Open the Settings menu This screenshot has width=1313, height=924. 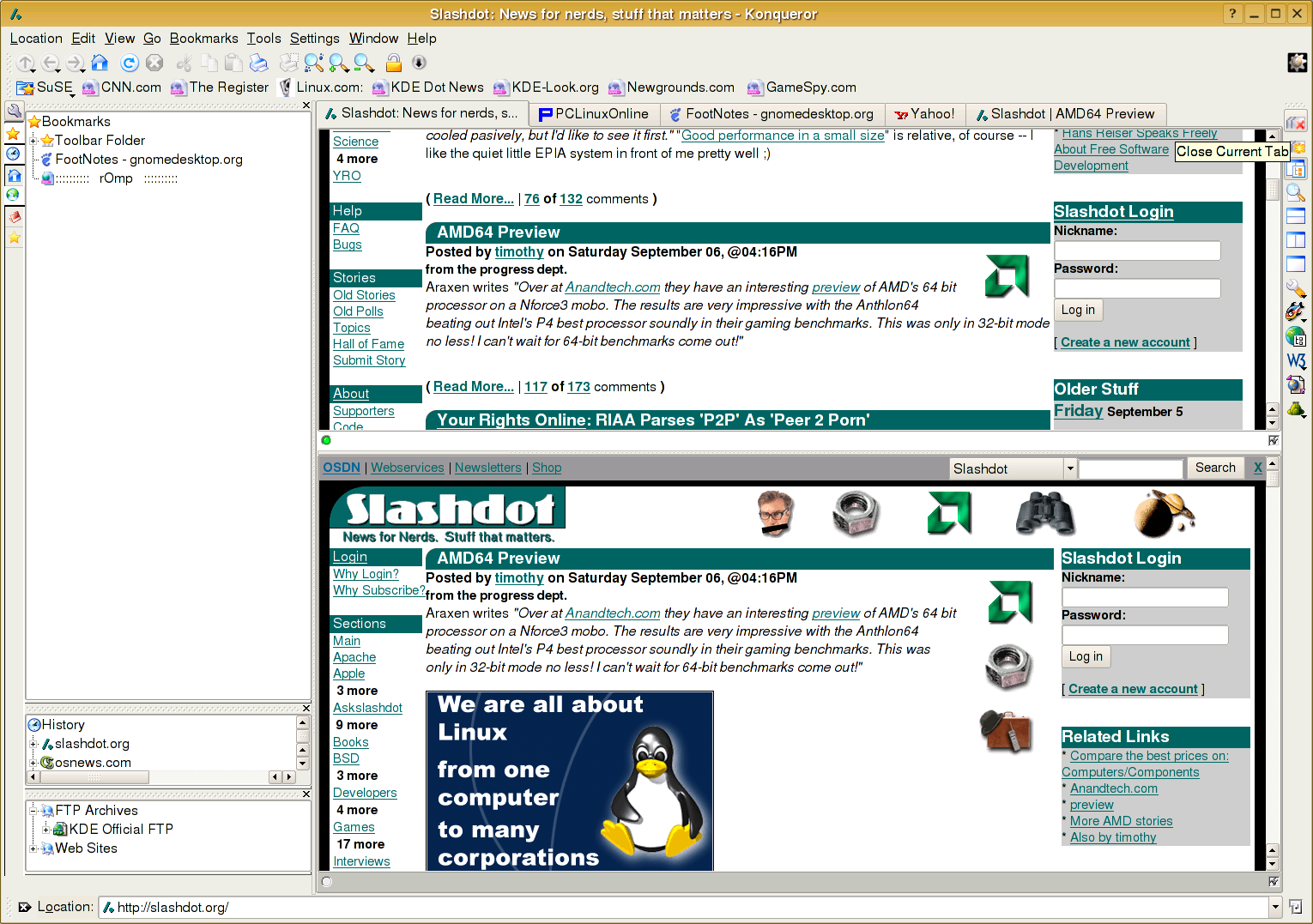(314, 38)
